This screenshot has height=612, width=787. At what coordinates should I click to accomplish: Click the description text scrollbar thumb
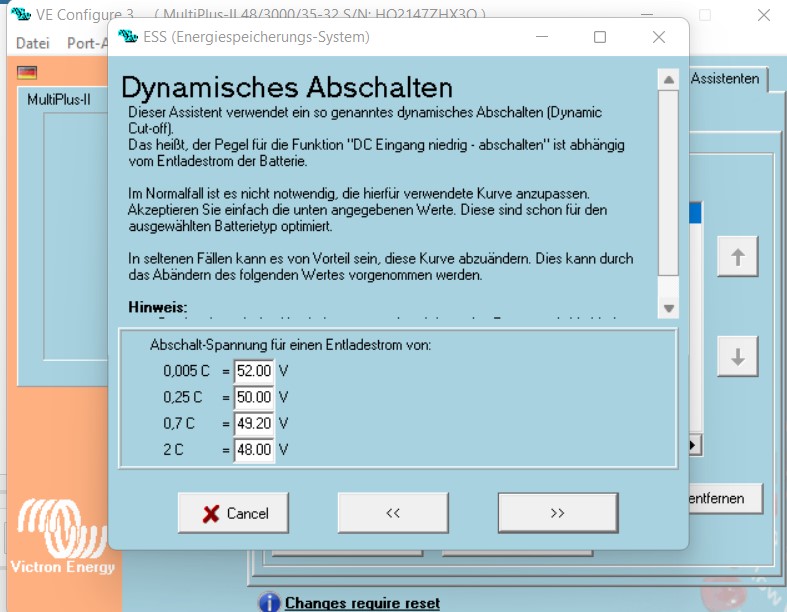668,183
